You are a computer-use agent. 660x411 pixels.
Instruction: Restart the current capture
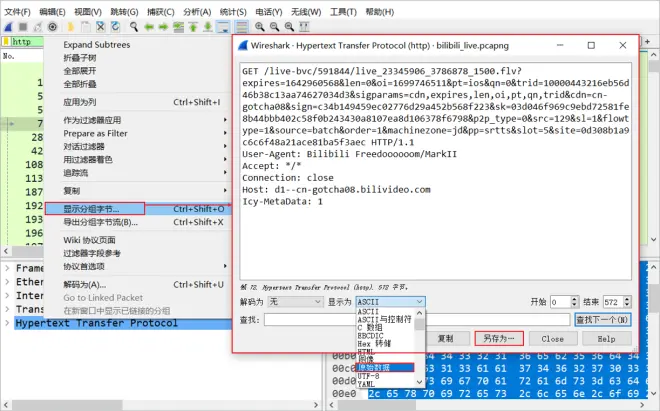[x=38, y=27]
